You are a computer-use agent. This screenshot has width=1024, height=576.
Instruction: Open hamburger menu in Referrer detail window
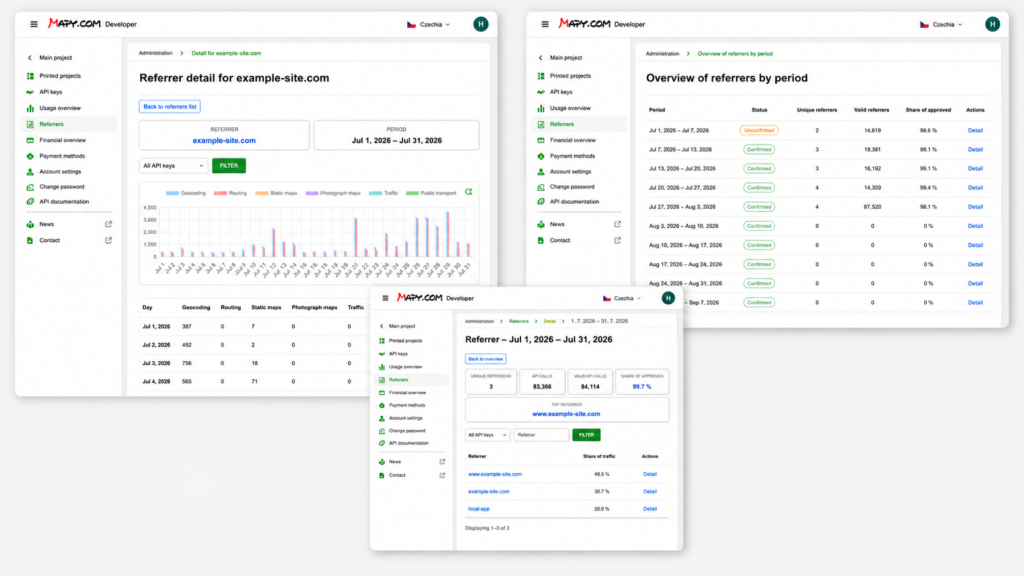click(34, 24)
